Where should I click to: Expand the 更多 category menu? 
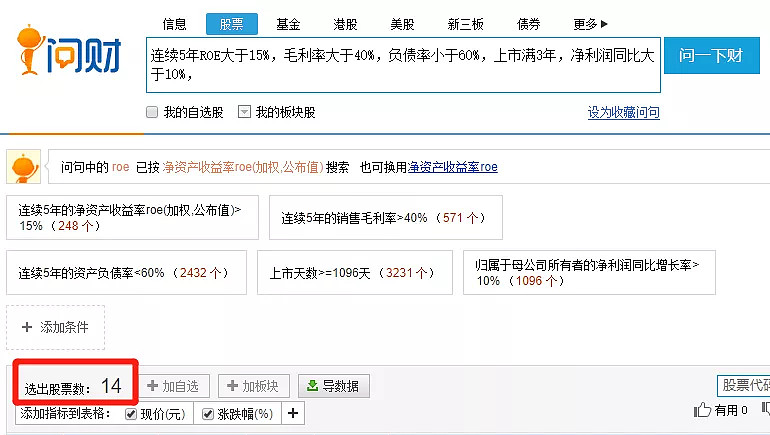(591, 24)
